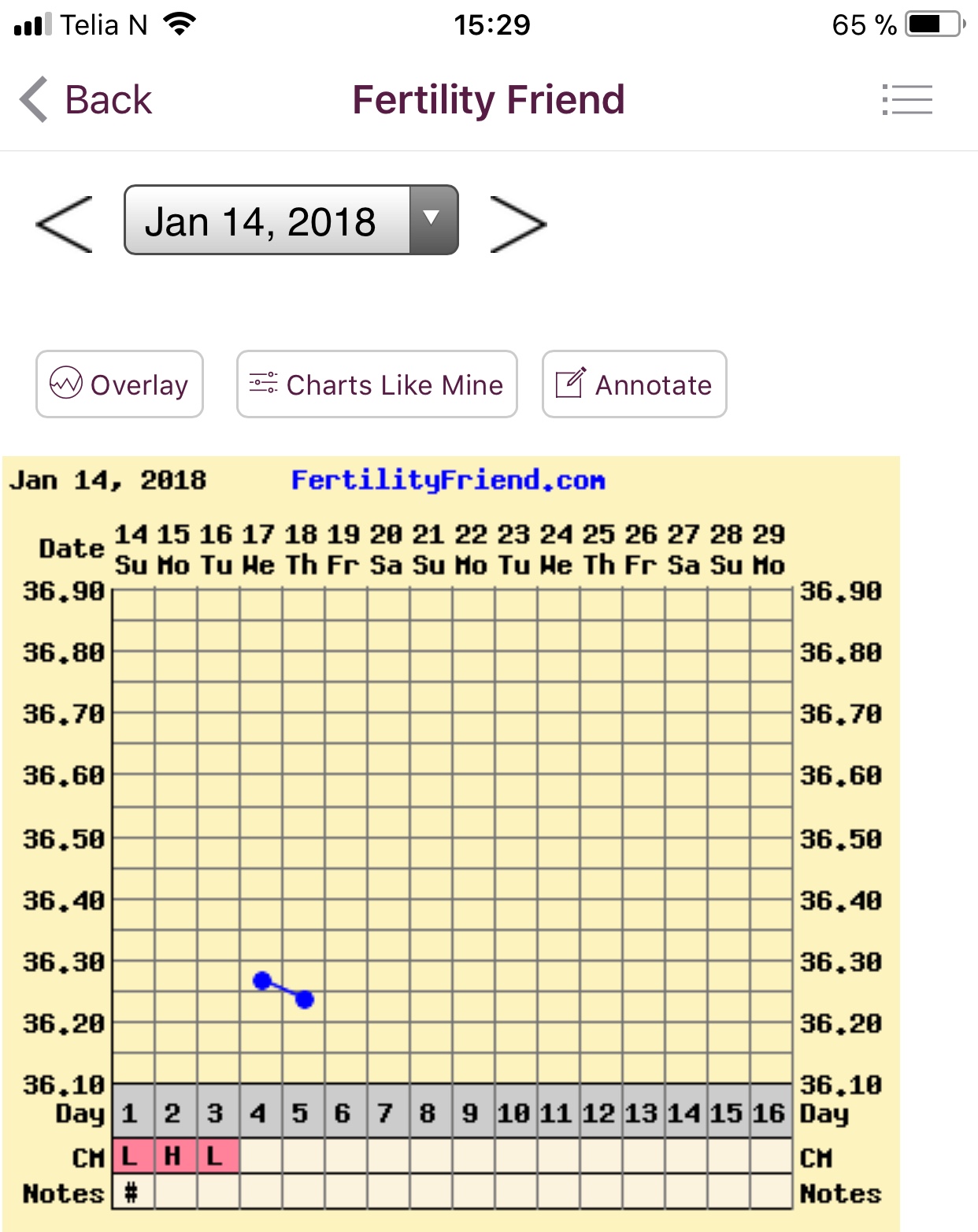Select the temperature point on cycle day 5
The width and height of the screenshot is (978, 1232).
click(x=305, y=1000)
